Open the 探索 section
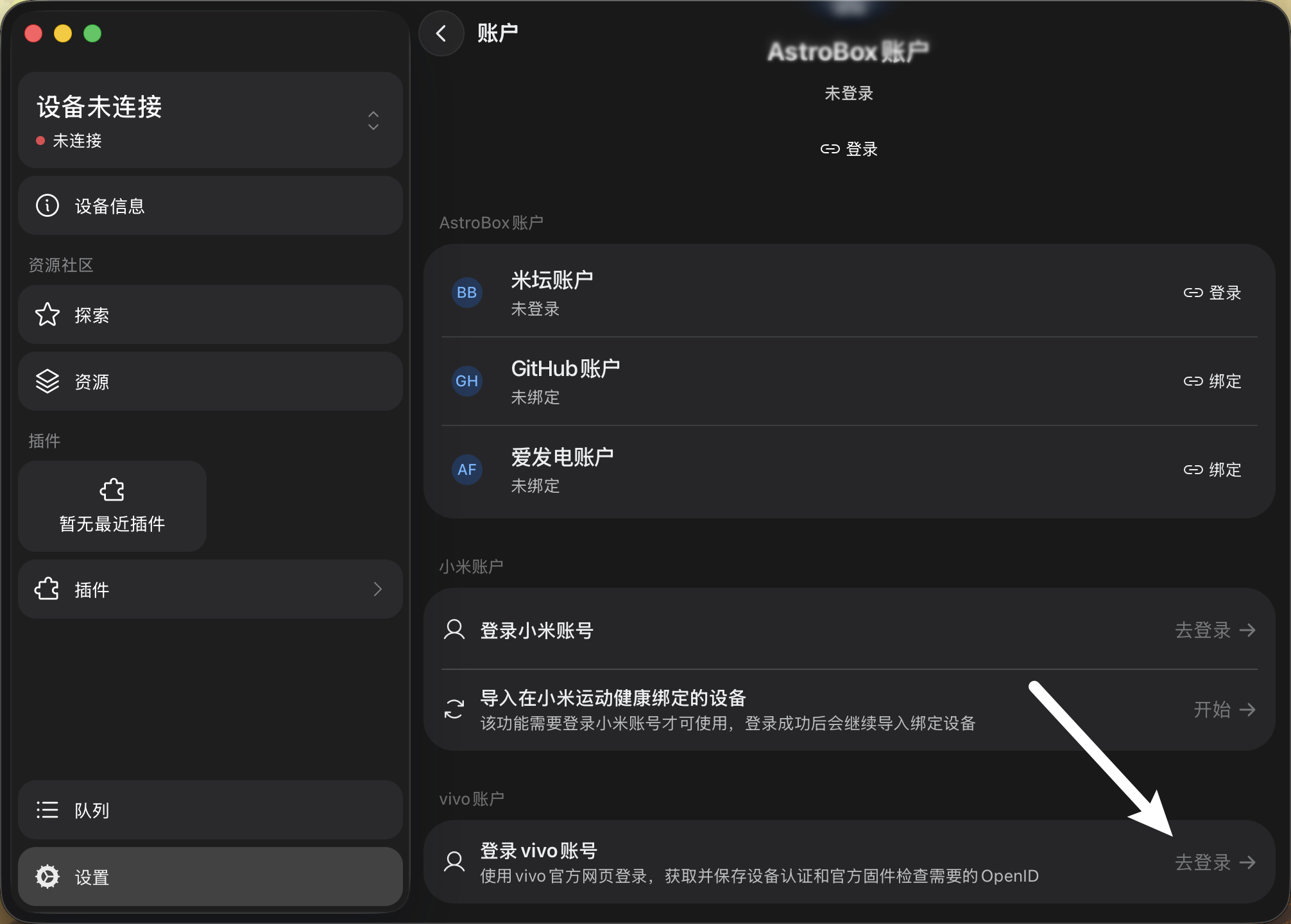This screenshot has height=924, width=1291. point(210,314)
